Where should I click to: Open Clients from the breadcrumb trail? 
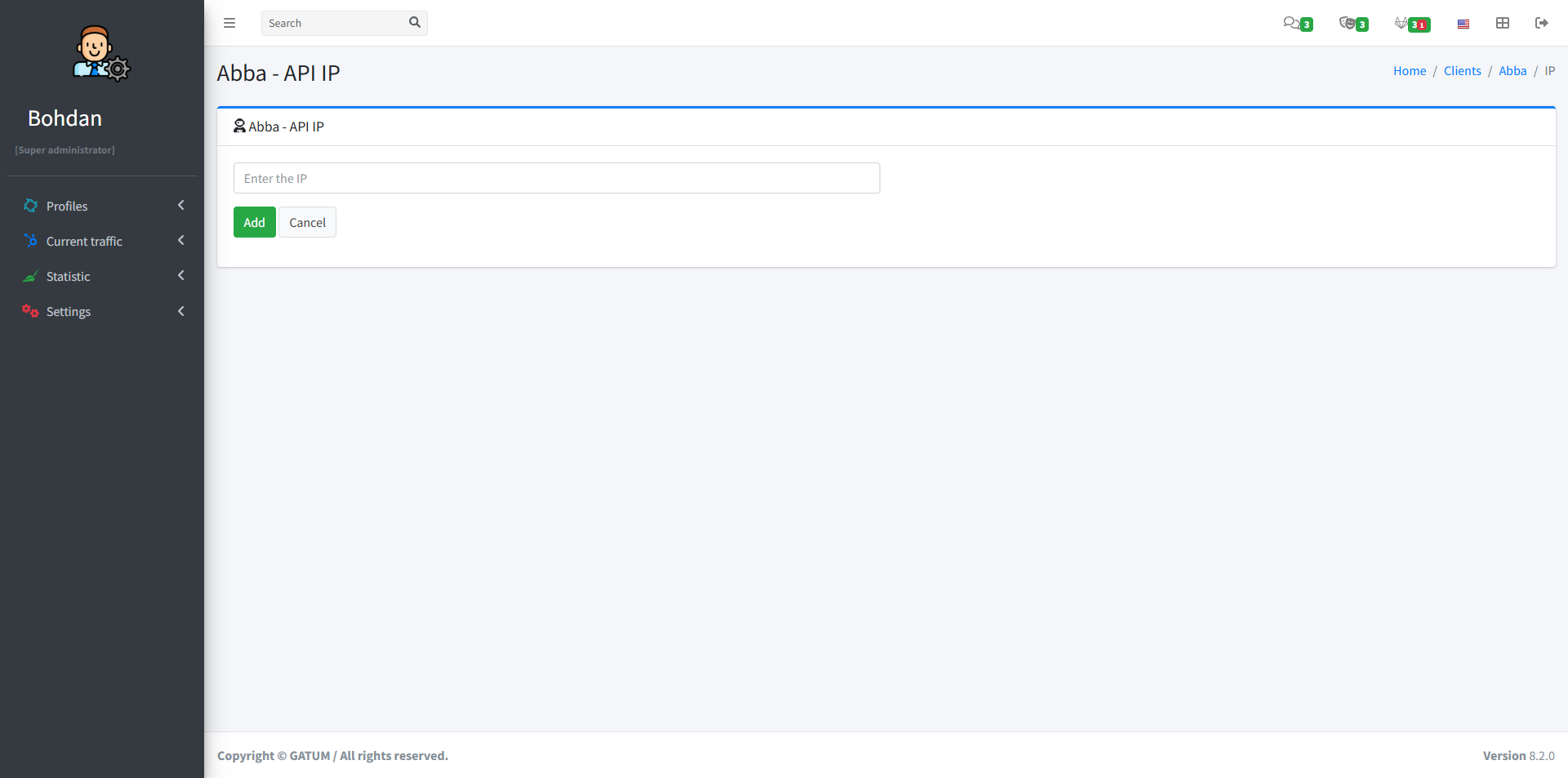(1462, 71)
